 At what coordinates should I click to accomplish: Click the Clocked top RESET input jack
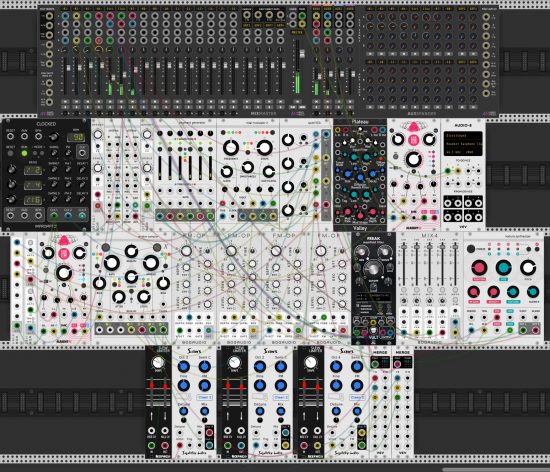(11, 136)
